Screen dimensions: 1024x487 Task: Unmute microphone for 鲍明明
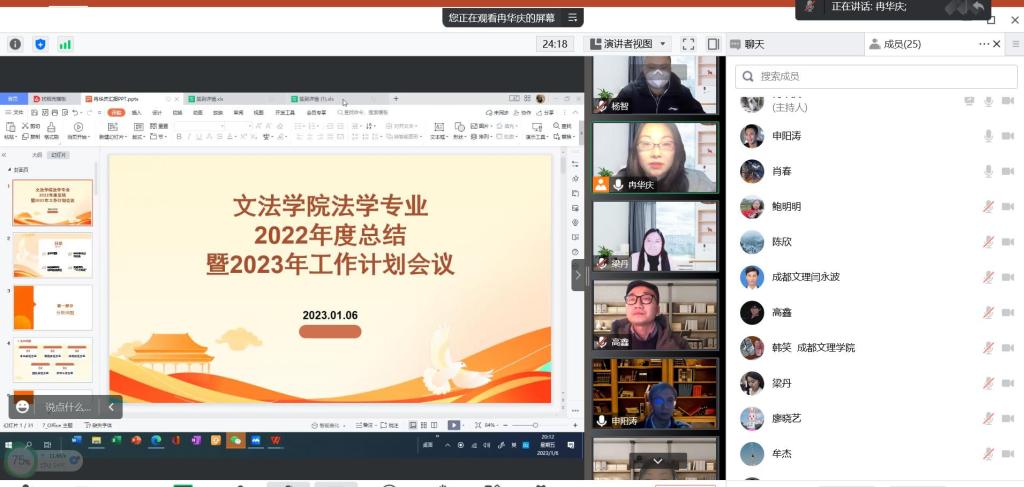(988, 207)
